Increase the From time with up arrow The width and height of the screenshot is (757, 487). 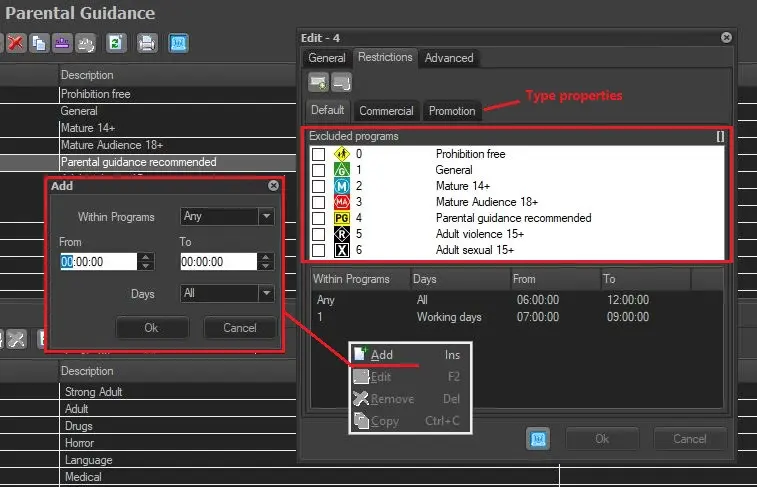[146, 256]
